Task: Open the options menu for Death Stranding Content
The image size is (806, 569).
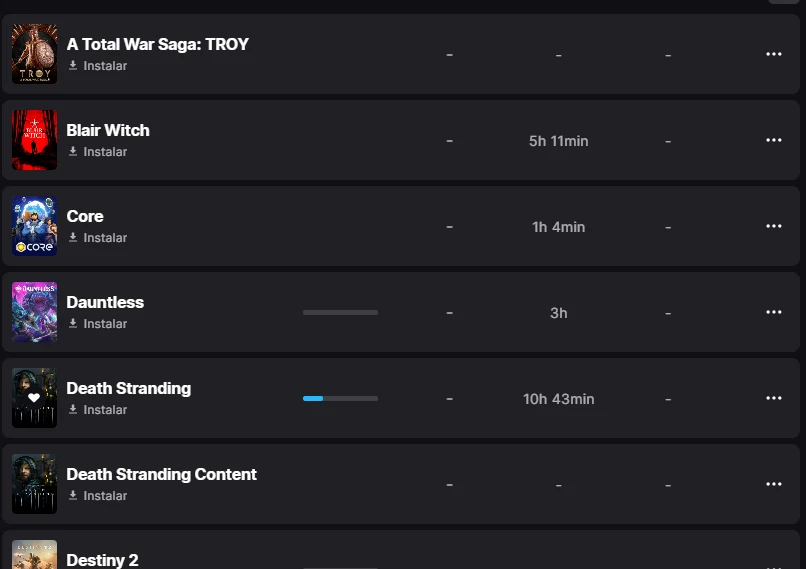Action: tap(773, 484)
